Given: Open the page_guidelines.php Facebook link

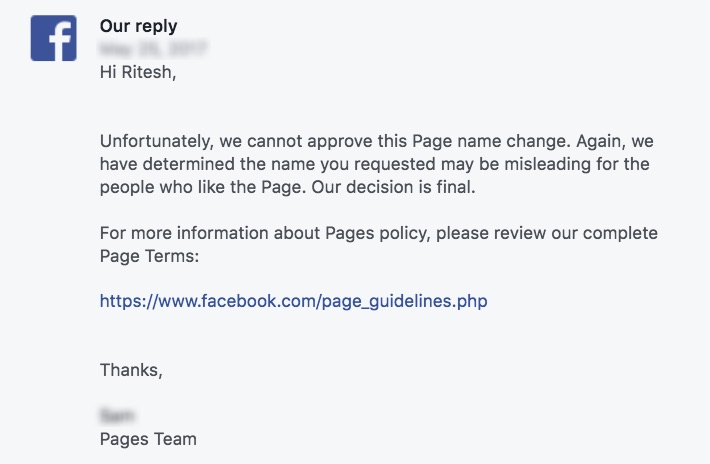Looking at the screenshot, I should tap(293, 301).
